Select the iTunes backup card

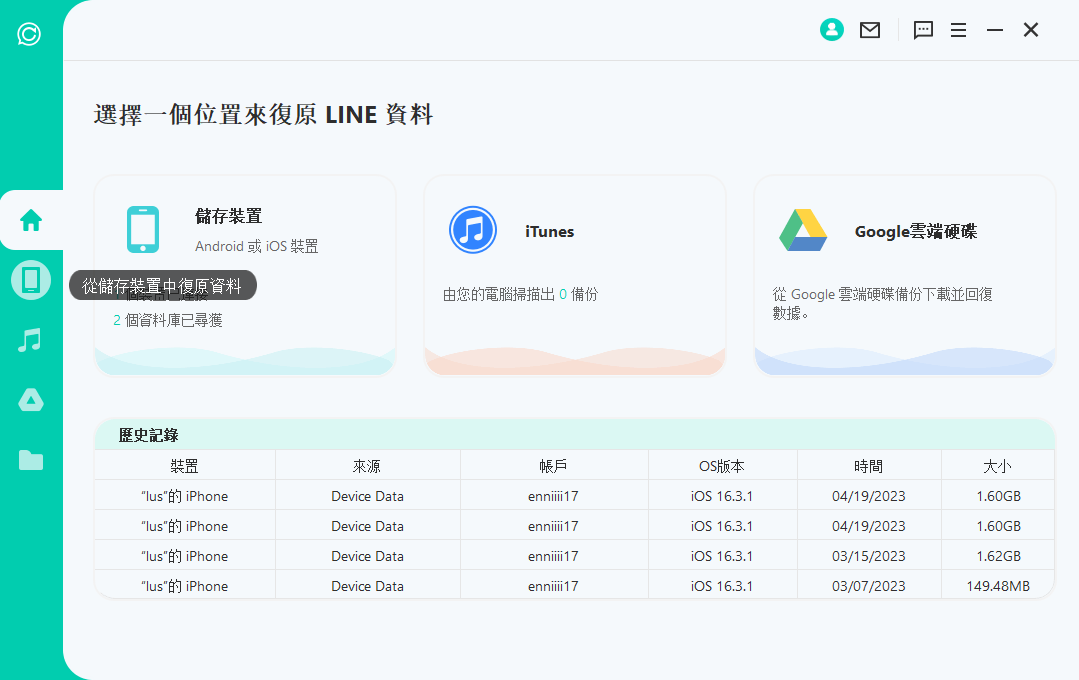click(x=575, y=275)
